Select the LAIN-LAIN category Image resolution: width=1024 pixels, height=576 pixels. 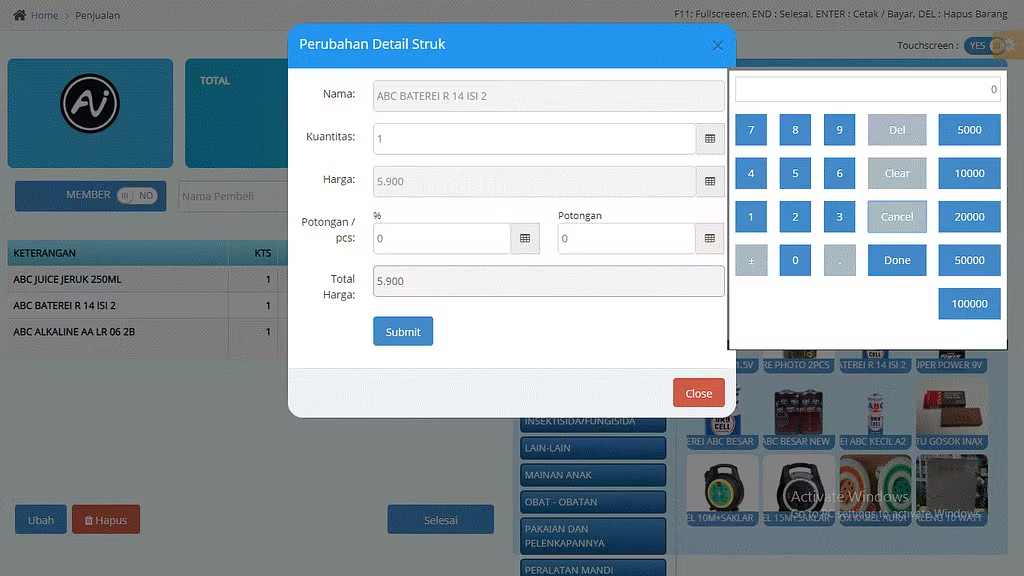[593, 448]
